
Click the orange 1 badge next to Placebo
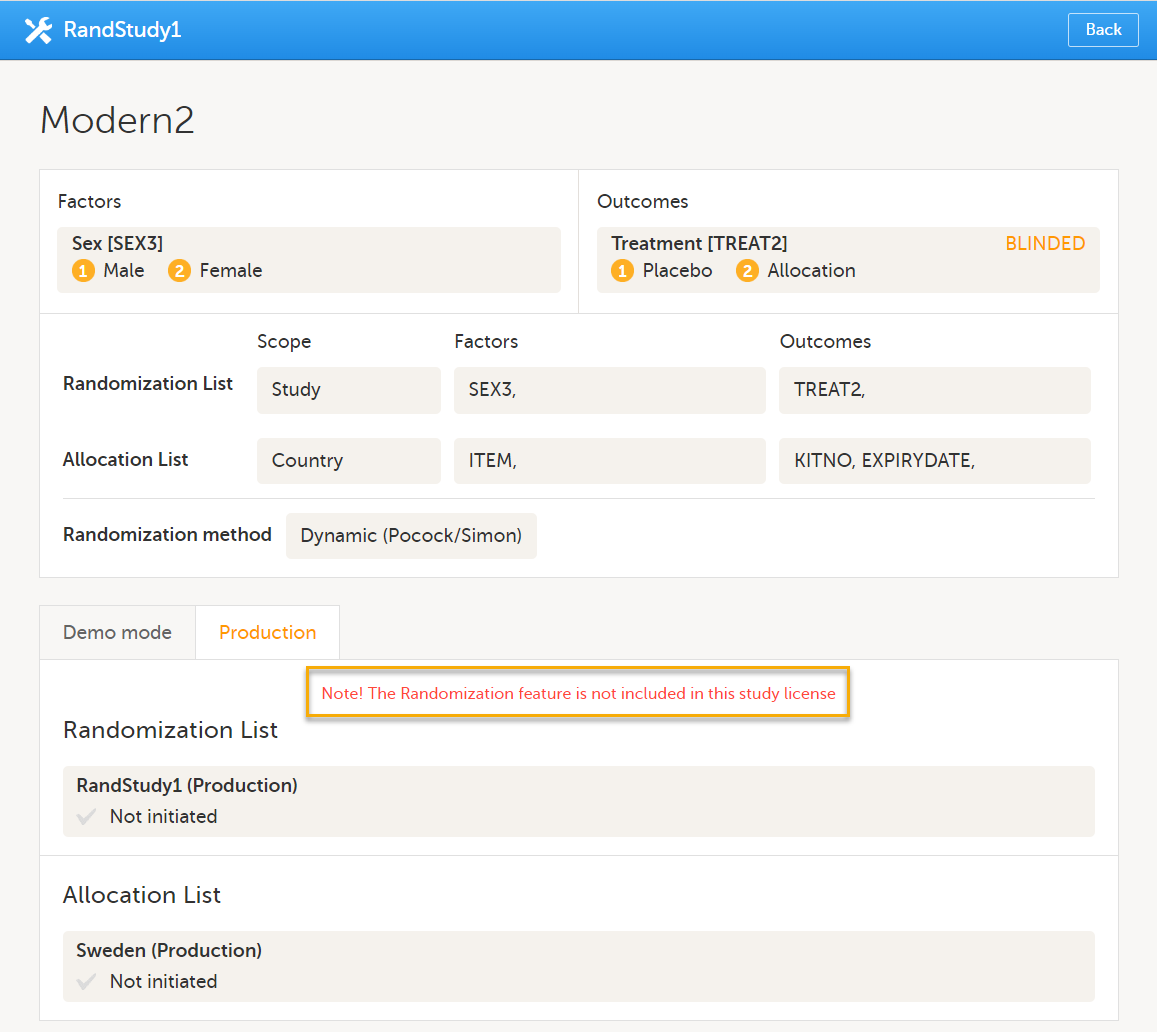pyautogui.click(x=622, y=271)
